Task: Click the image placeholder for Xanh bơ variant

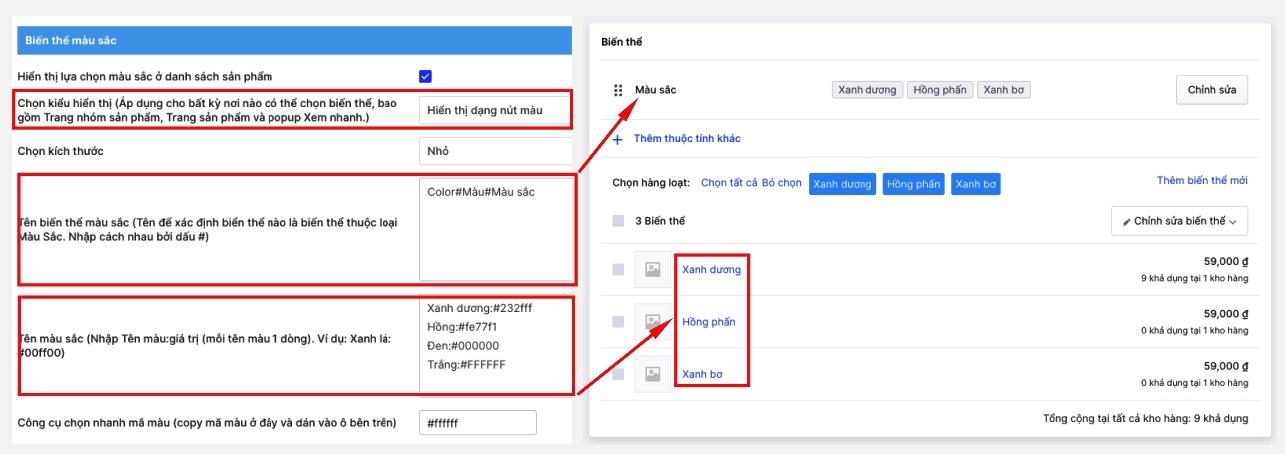Action: (652, 374)
